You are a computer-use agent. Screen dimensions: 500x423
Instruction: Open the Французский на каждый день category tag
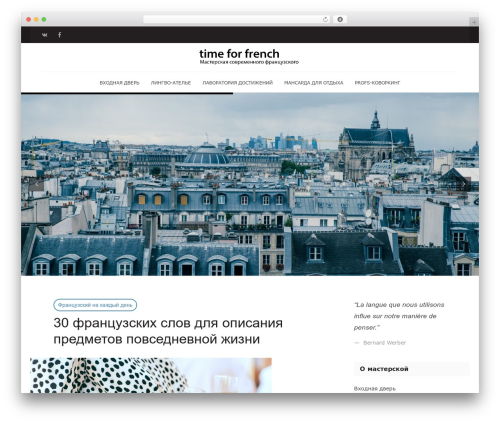point(95,305)
